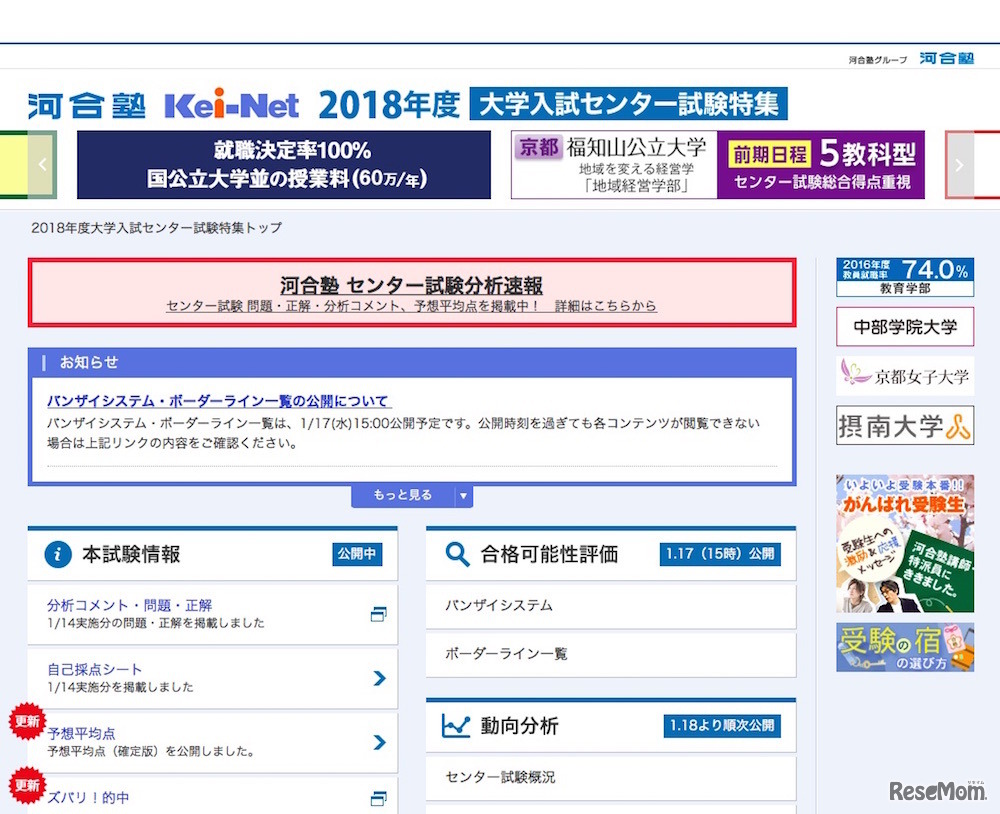The height and width of the screenshot is (814, 1000).
Task: Select the センター試験概況 row
Action: tap(611, 777)
